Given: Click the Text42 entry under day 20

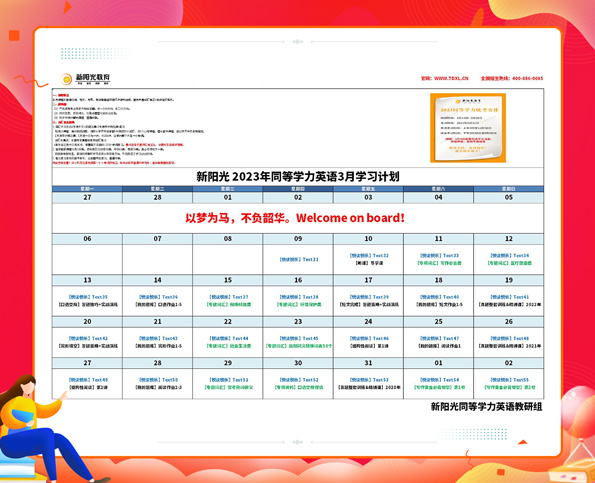Looking at the screenshot, I should (88, 338).
